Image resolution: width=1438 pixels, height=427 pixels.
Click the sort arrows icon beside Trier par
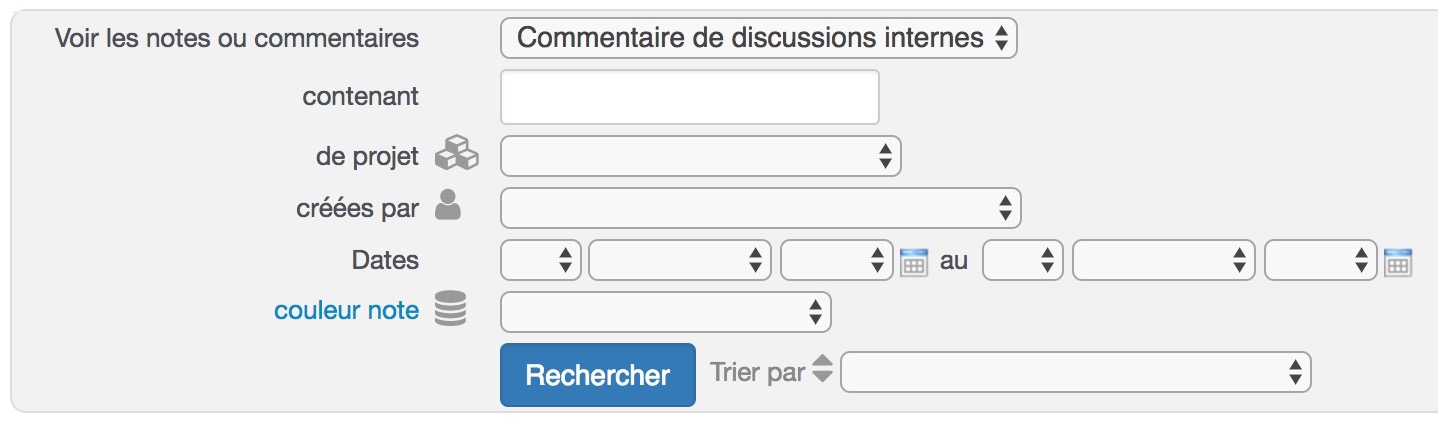point(821,369)
